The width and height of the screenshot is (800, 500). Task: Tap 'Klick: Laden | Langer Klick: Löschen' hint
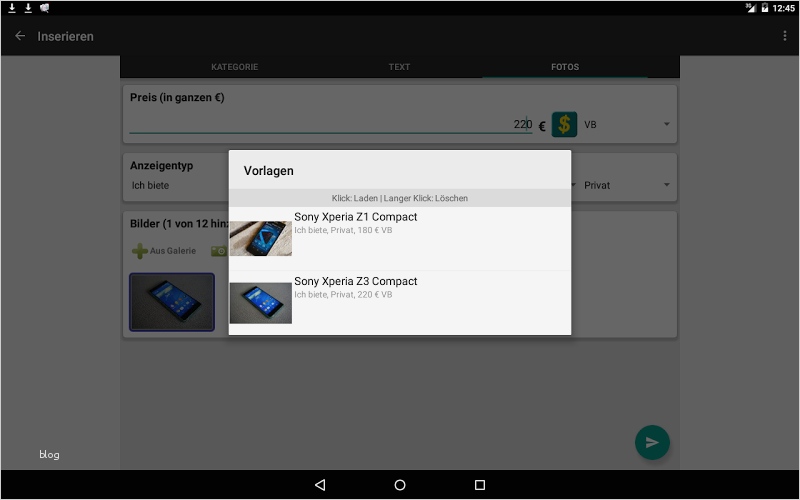click(399, 198)
